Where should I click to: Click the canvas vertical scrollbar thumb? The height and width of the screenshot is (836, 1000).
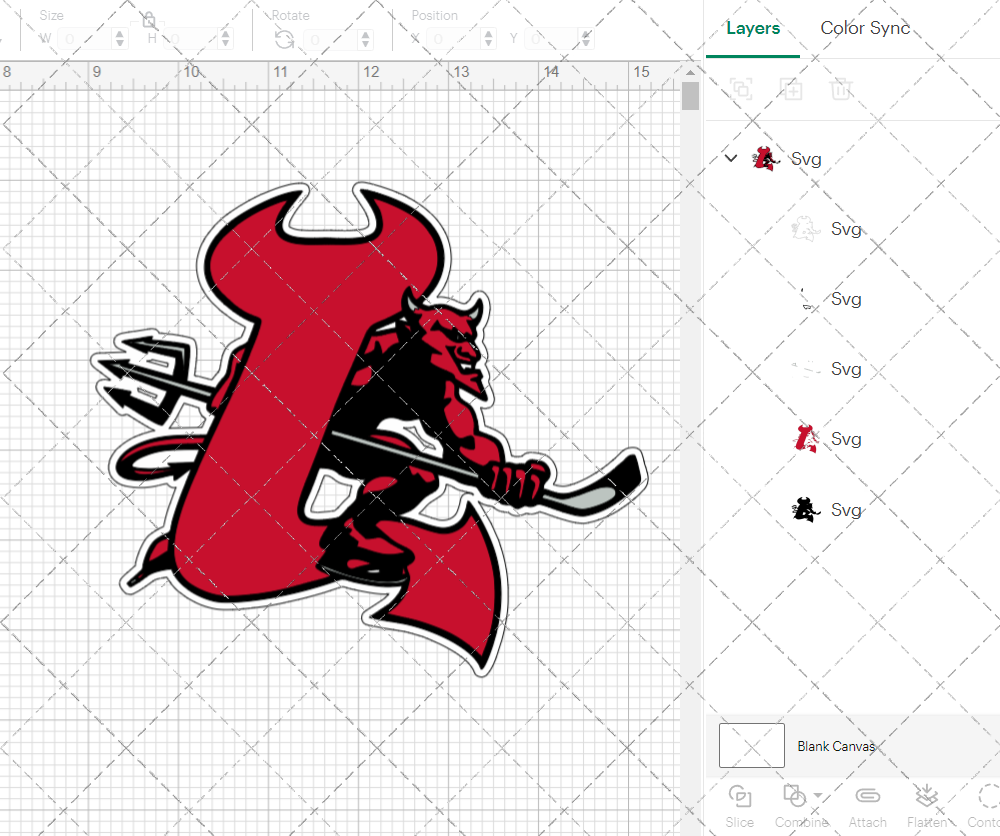point(690,96)
